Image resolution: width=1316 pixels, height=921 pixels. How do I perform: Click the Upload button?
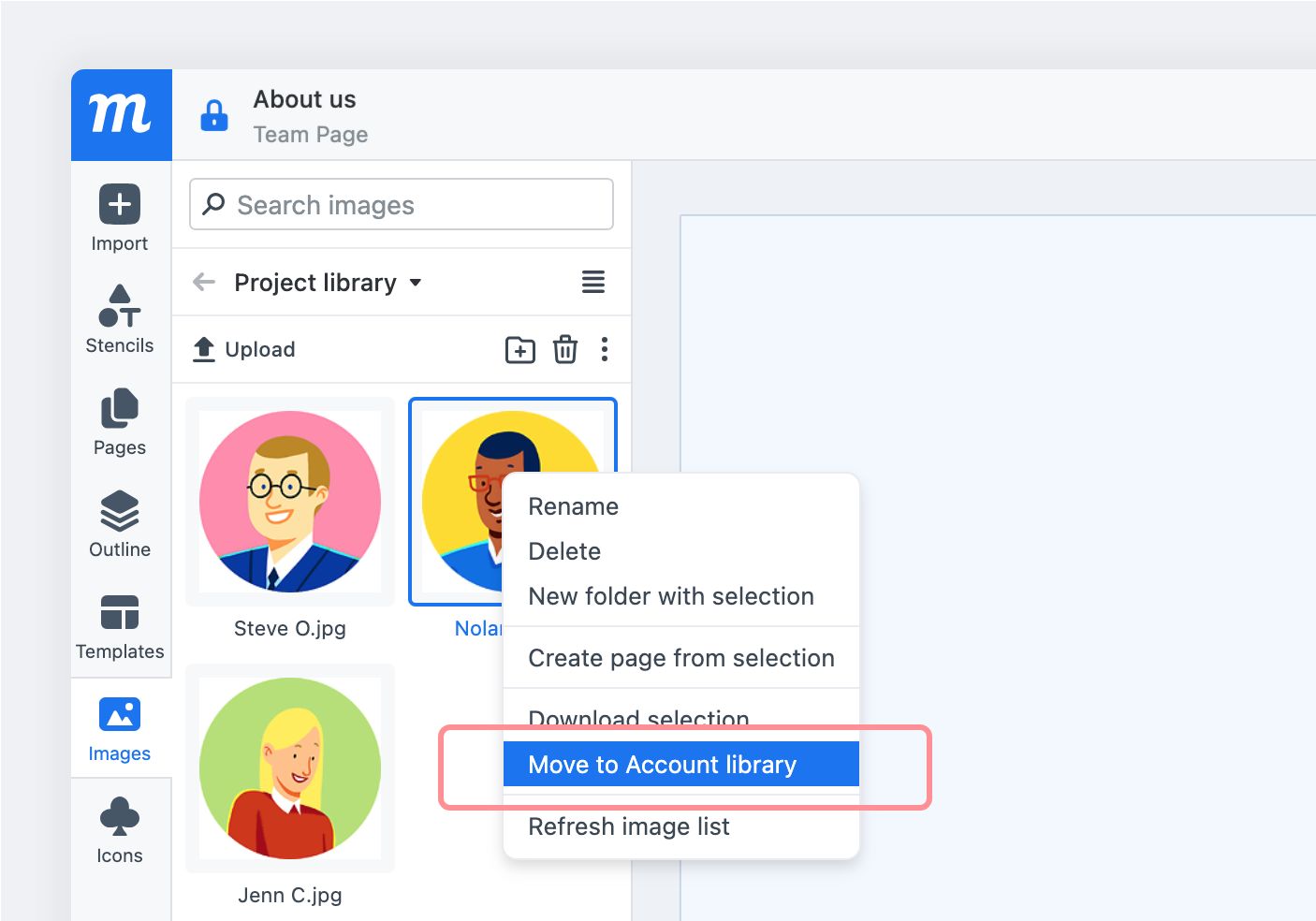point(244,349)
